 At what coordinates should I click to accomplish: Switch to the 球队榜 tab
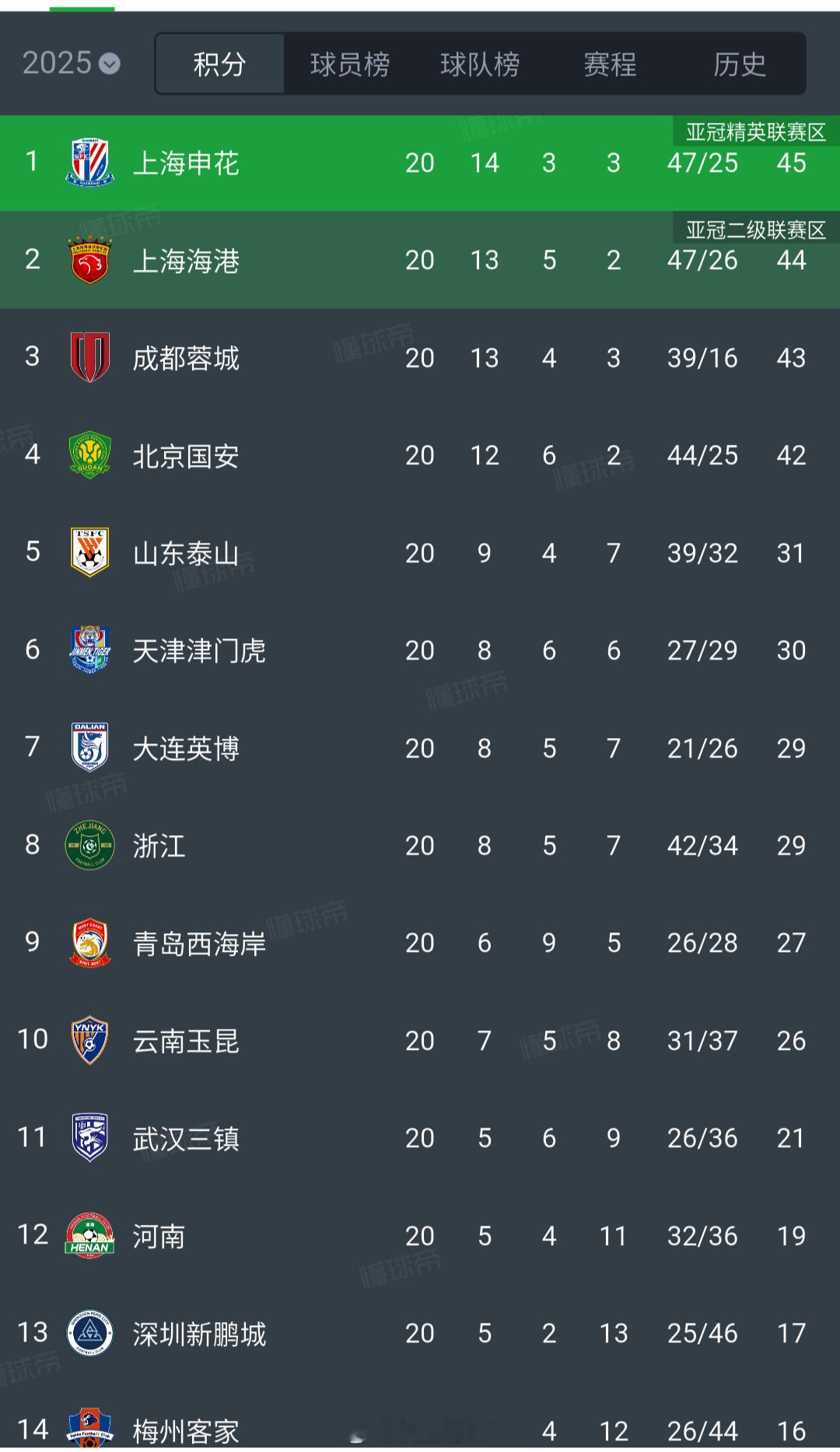click(480, 64)
